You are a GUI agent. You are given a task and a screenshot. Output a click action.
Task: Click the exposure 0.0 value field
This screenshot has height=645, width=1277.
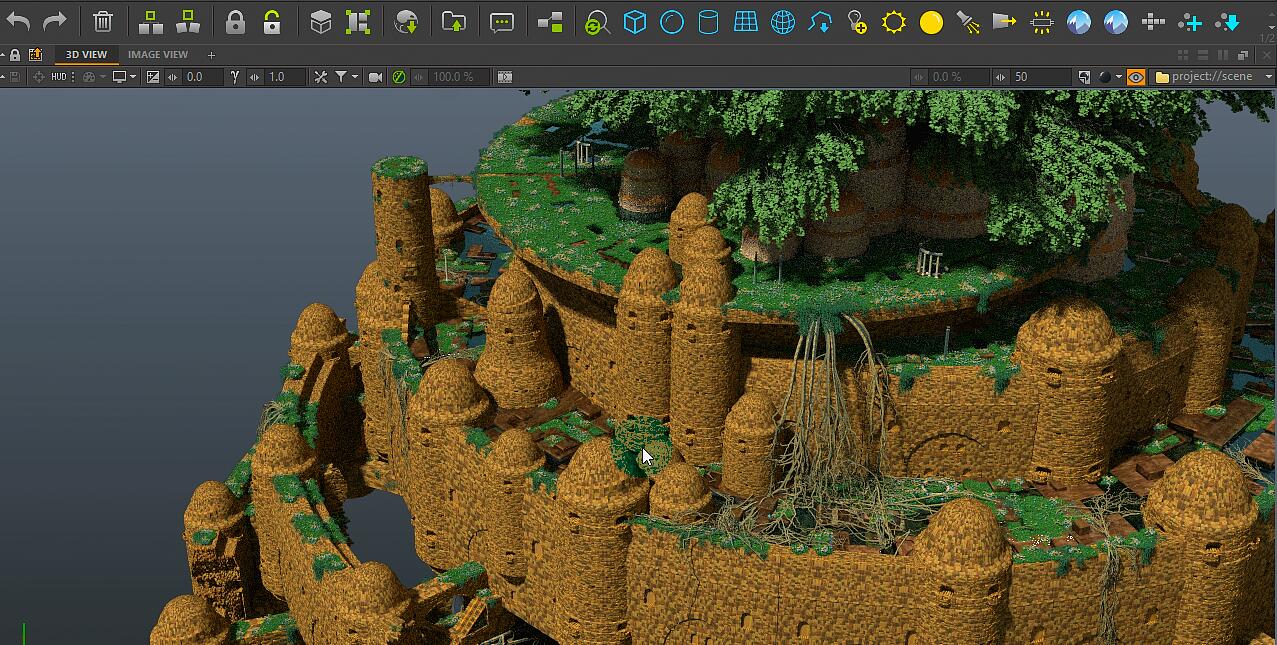point(203,77)
